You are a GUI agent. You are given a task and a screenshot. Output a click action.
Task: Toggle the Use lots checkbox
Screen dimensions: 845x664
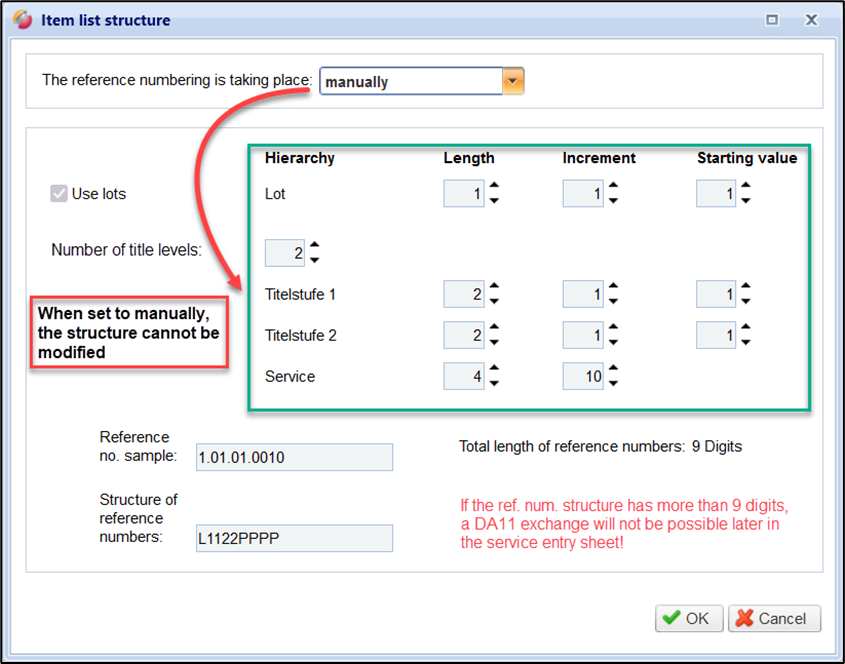click(x=59, y=194)
